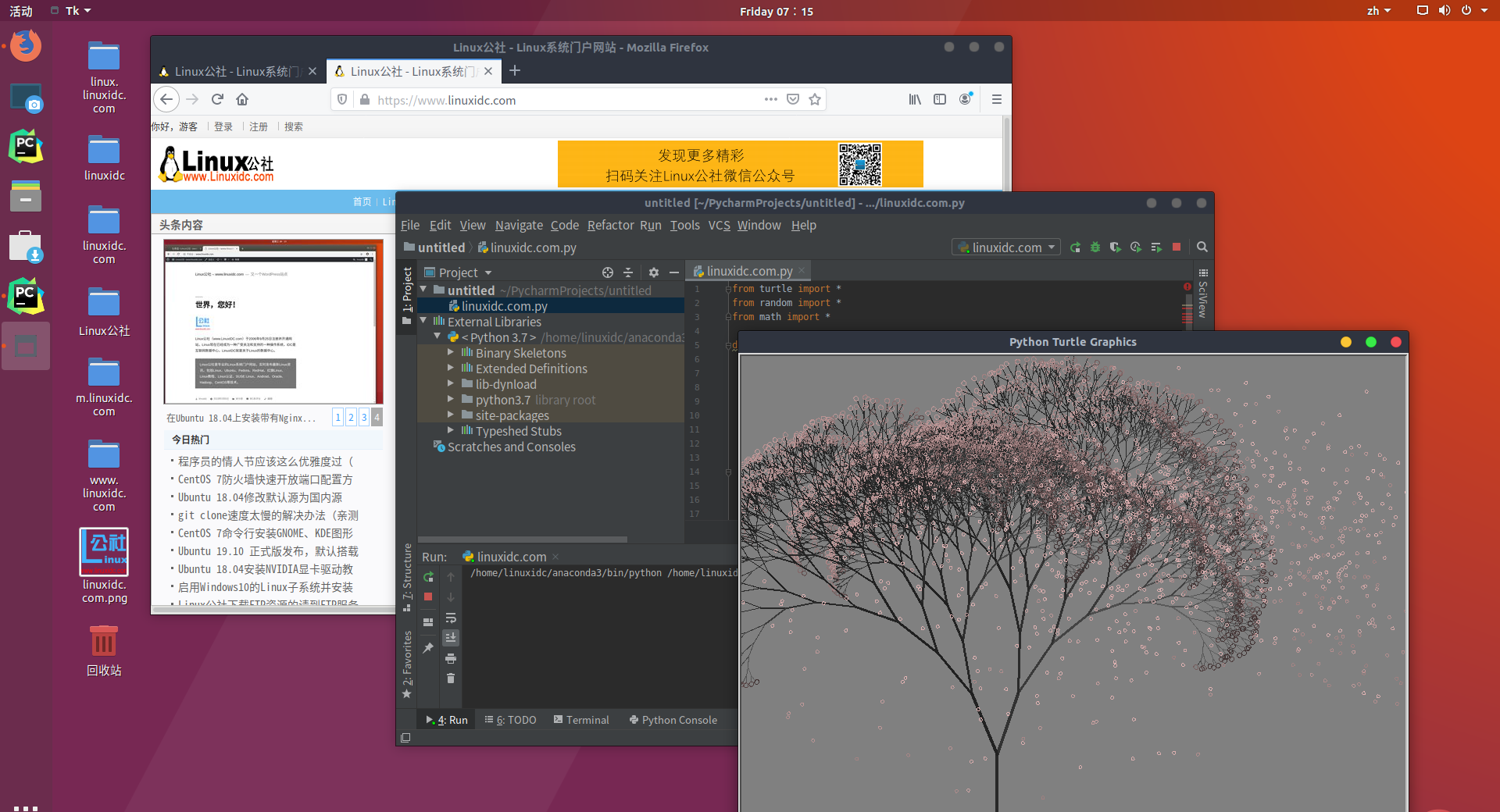The image size is (1500, 812).
Task: Open the VCS menu in PyCharm
Action: pos(719,225)
